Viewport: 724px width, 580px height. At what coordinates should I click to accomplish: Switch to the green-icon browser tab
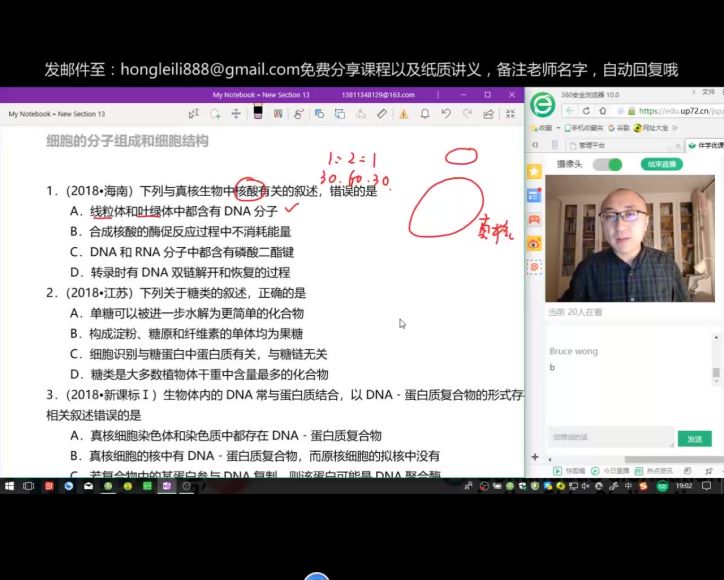(x=705, y=145)
